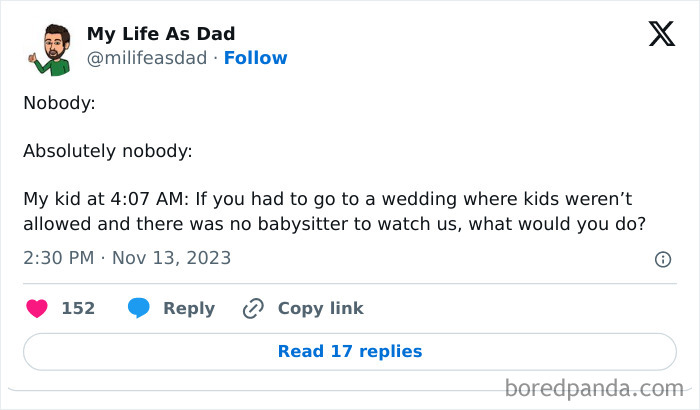Viewport: 700px width, 410px height.
Task: Click the Reply text label
Action: pos(189,308)
